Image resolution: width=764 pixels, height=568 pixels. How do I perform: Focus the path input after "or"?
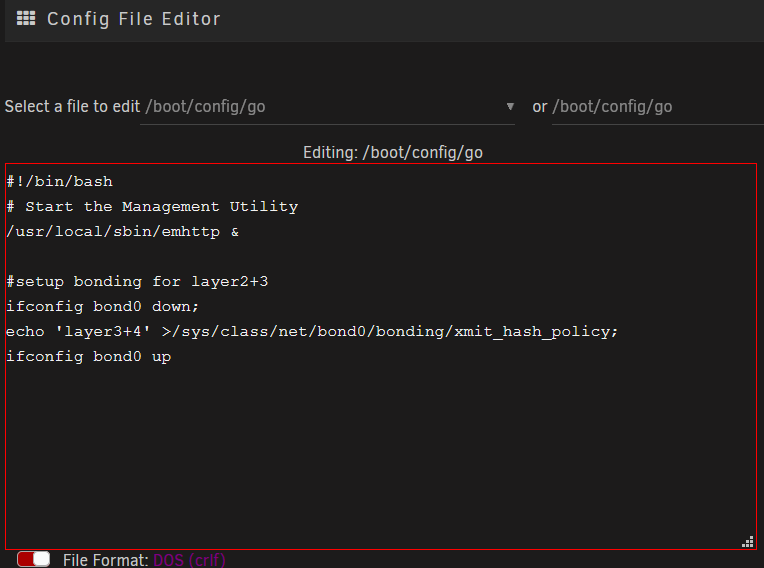658,107
